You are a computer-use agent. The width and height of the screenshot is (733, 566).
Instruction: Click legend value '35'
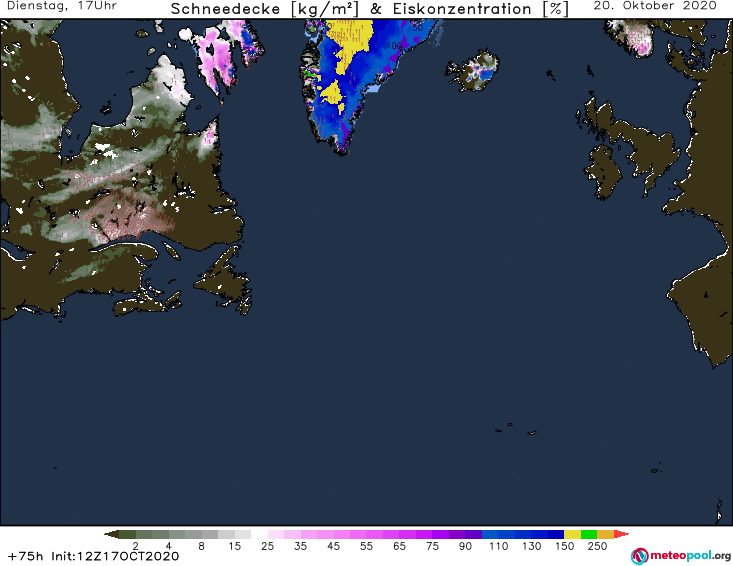(x=300, y=546)
